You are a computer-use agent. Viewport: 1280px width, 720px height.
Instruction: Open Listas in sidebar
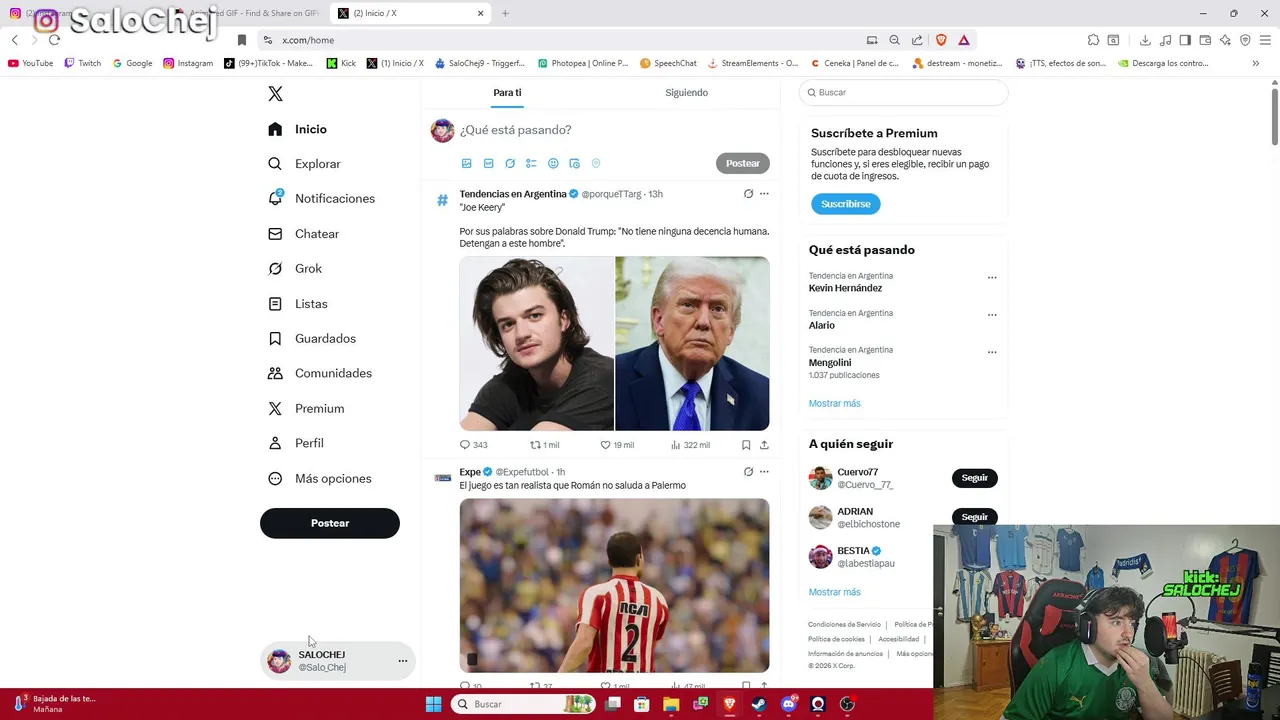coord(298,304)
